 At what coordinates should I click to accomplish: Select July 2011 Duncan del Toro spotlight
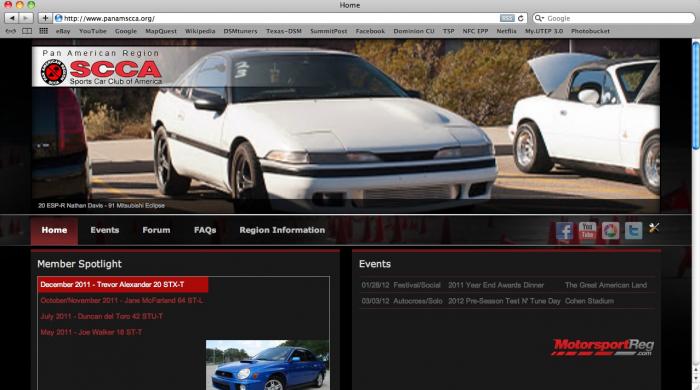[x=101, y=316]
